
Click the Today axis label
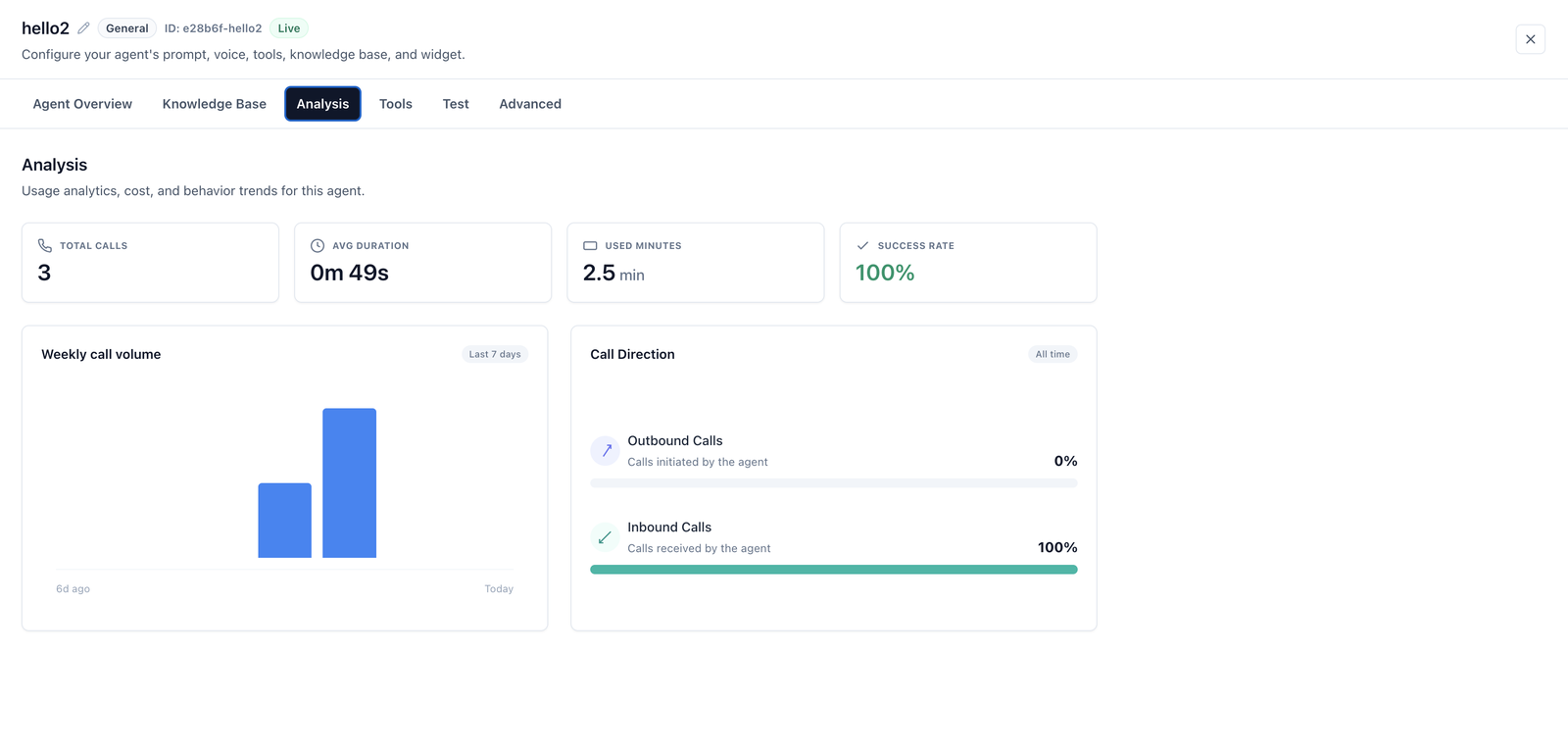(x=499, y=589)
